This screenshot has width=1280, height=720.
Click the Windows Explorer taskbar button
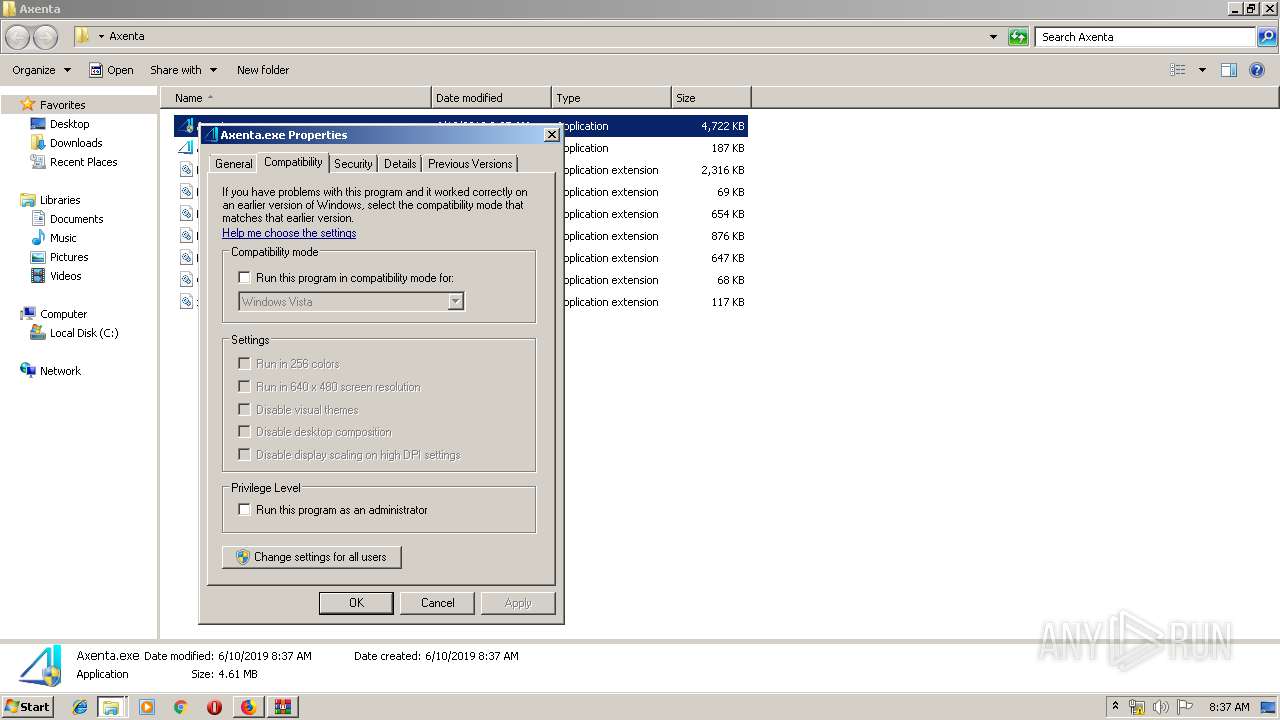112,707
